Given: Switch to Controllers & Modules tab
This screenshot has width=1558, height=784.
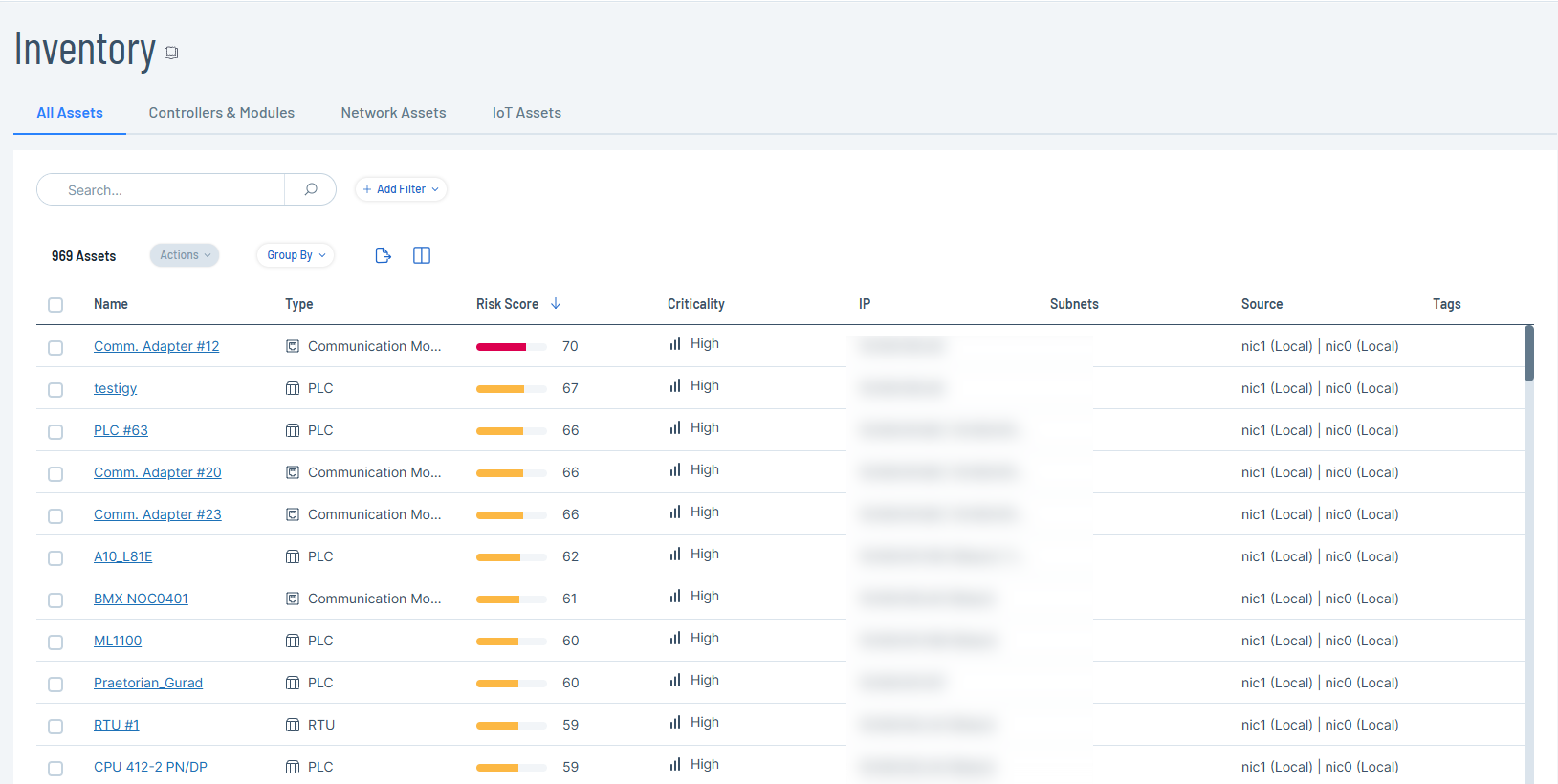Looking at the screenshot, I should click(222, 113).
